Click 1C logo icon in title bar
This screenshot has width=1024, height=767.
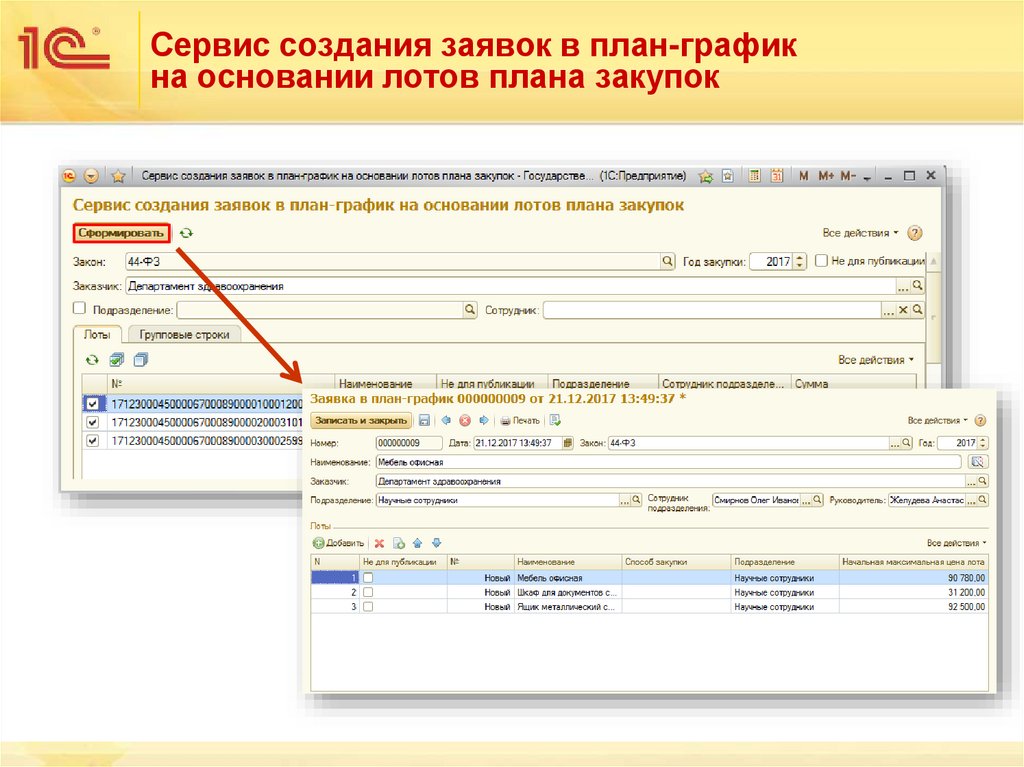click(69, 176)
